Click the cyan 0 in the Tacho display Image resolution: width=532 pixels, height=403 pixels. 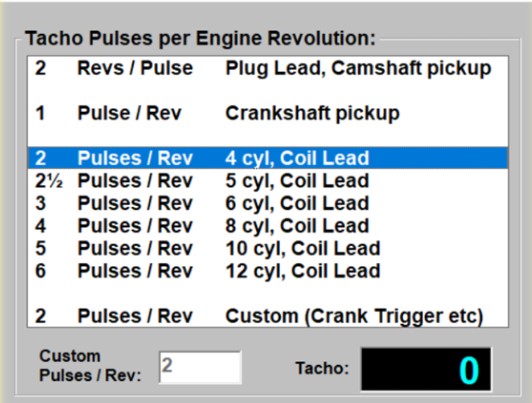tap(469, 370)
